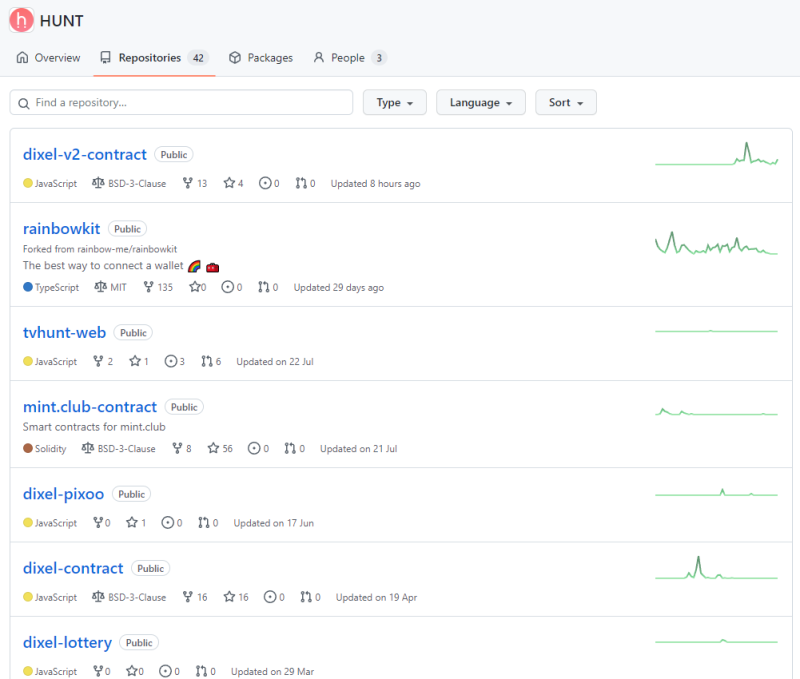View open issues of dixel-v2-contract

[269, 183]
